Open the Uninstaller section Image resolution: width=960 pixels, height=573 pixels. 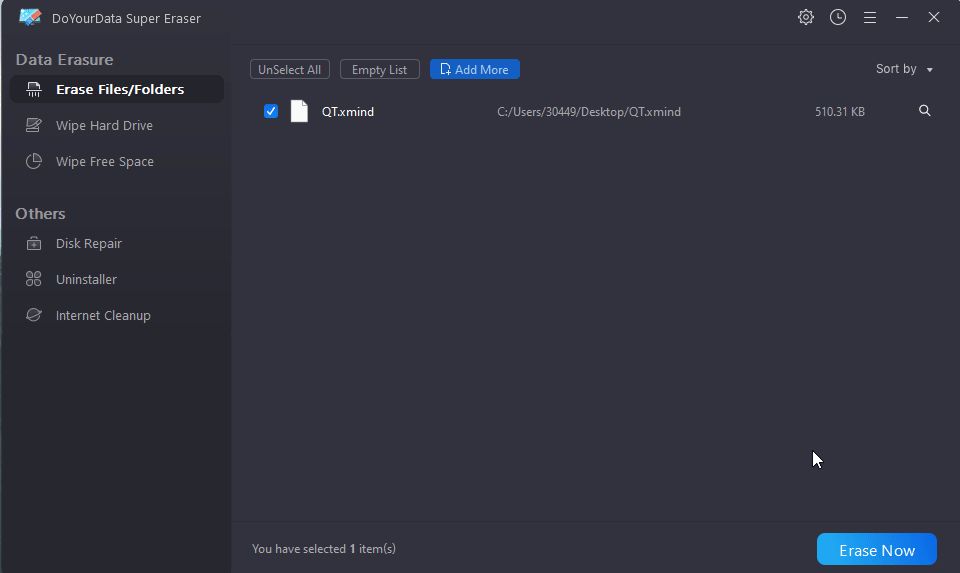click(86, 279)
